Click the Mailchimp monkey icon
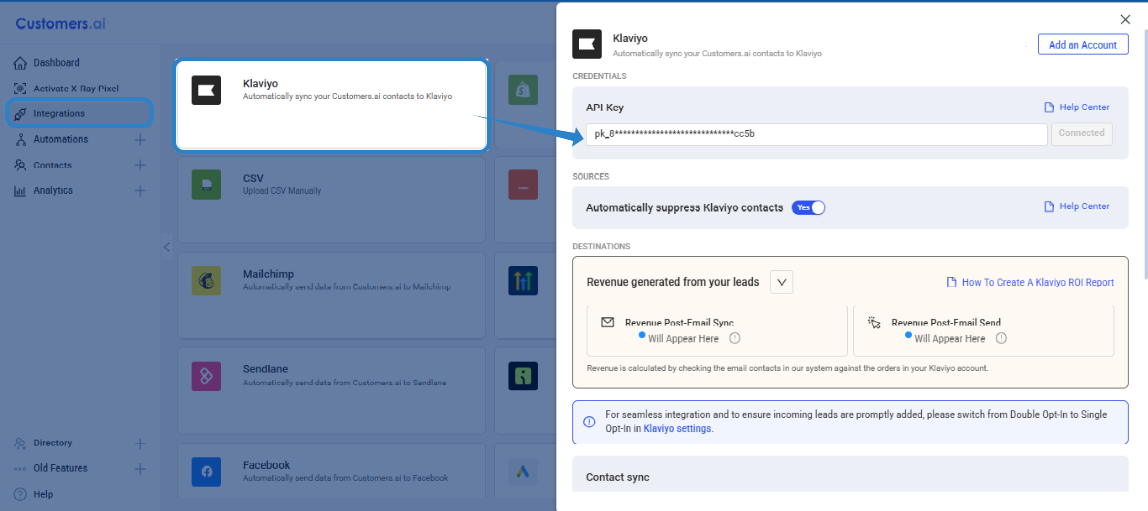The image size is (1148, 511). [x=206, y=280]
